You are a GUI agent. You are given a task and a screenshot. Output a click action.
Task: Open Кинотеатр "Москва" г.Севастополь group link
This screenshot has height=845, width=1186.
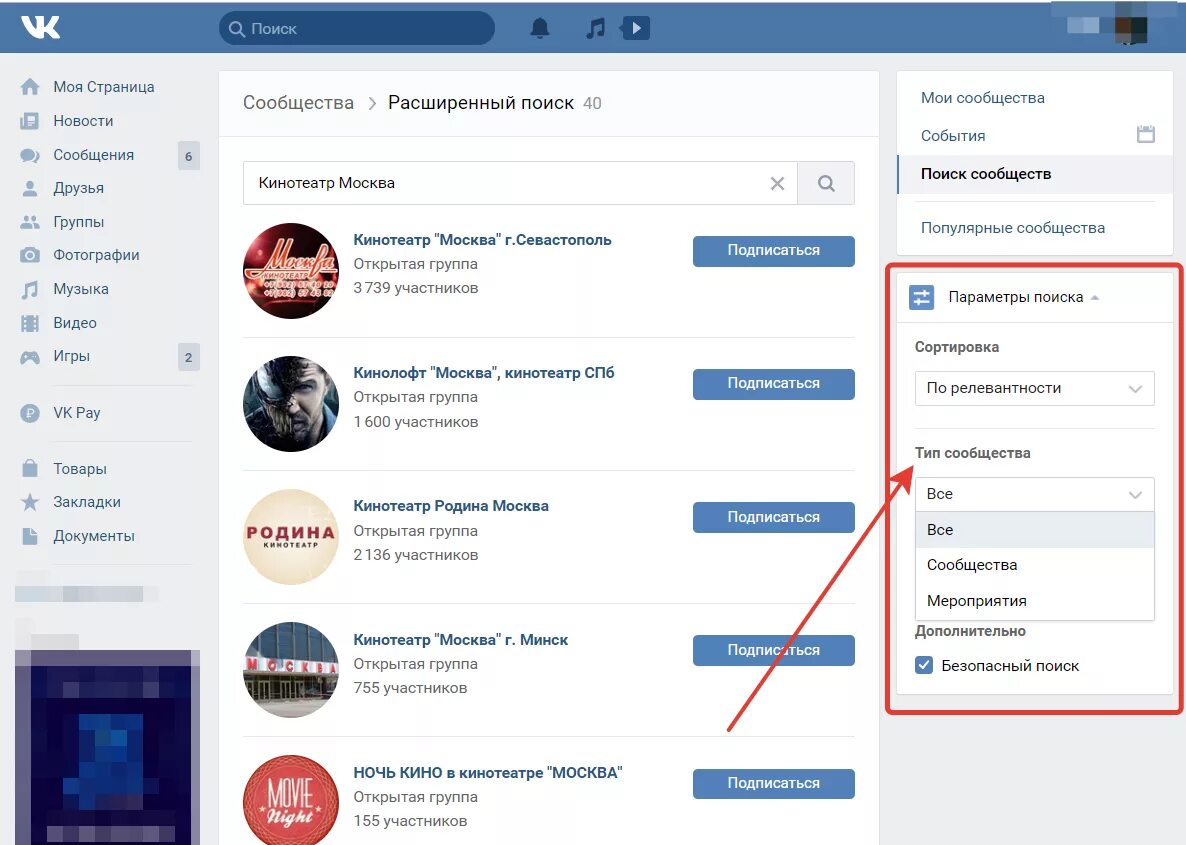click(482, 240)
